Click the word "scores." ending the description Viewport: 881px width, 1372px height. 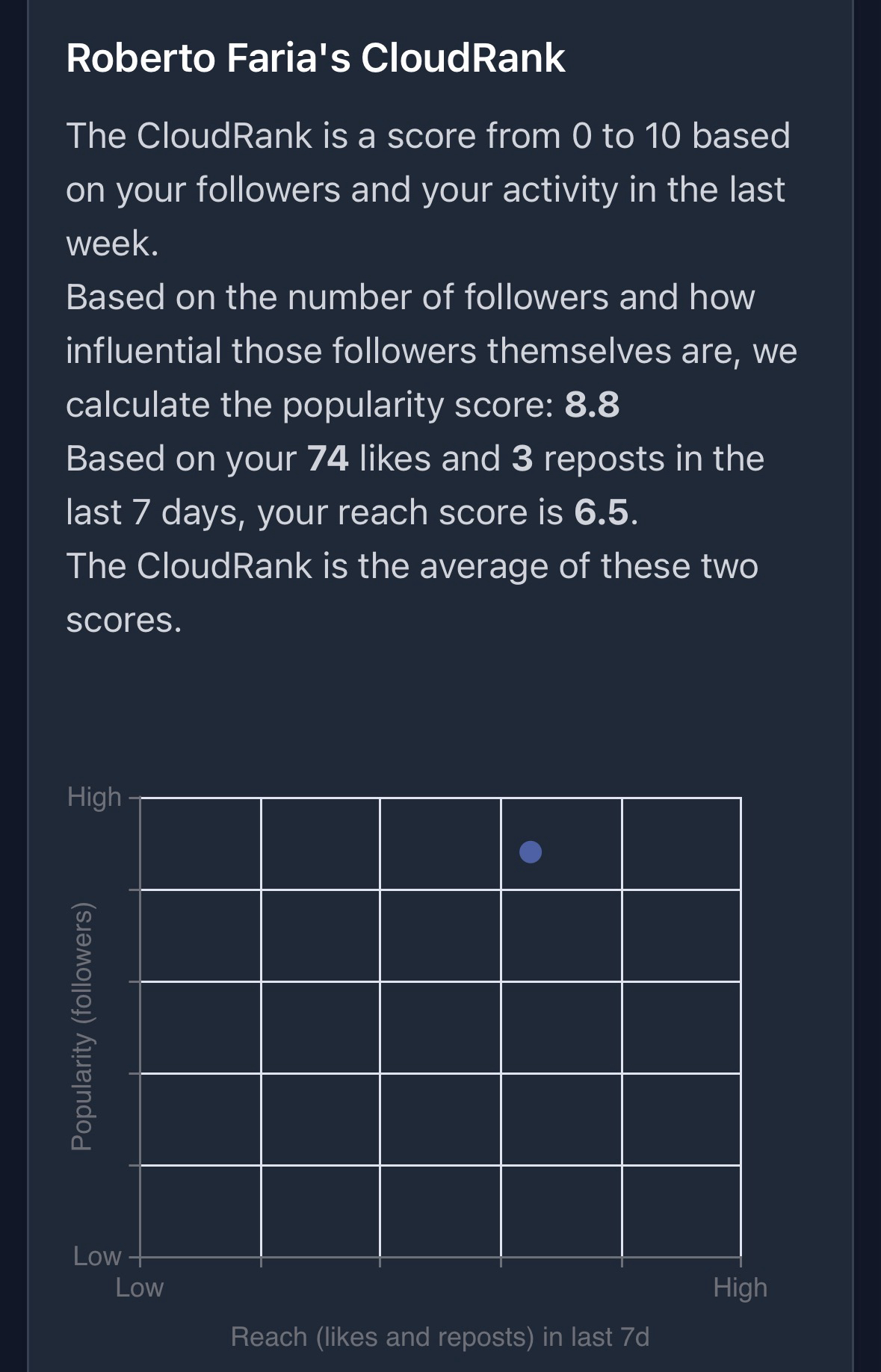coord(124,620)
